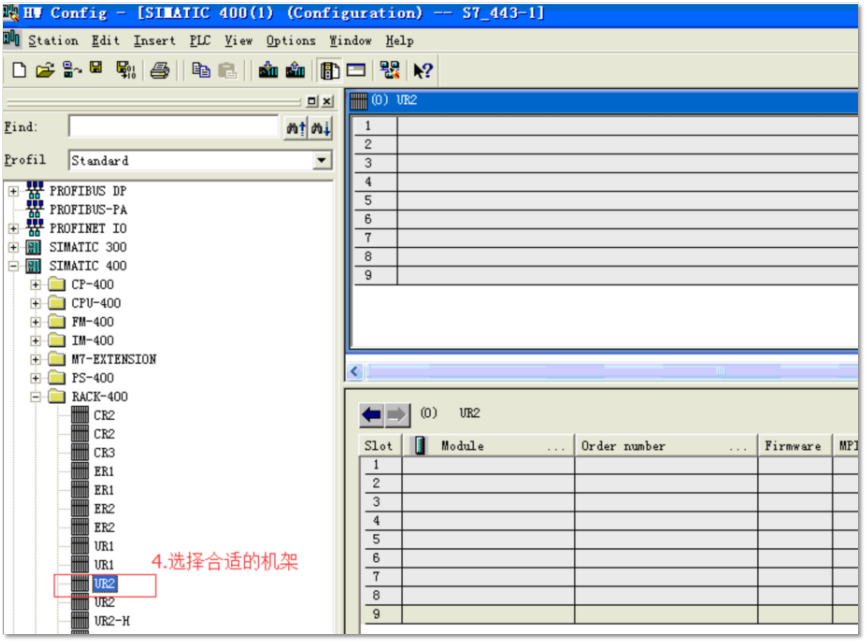Open the Help menu
The width and height of the screenshot is (867, 643).
(x=399, y=41)
